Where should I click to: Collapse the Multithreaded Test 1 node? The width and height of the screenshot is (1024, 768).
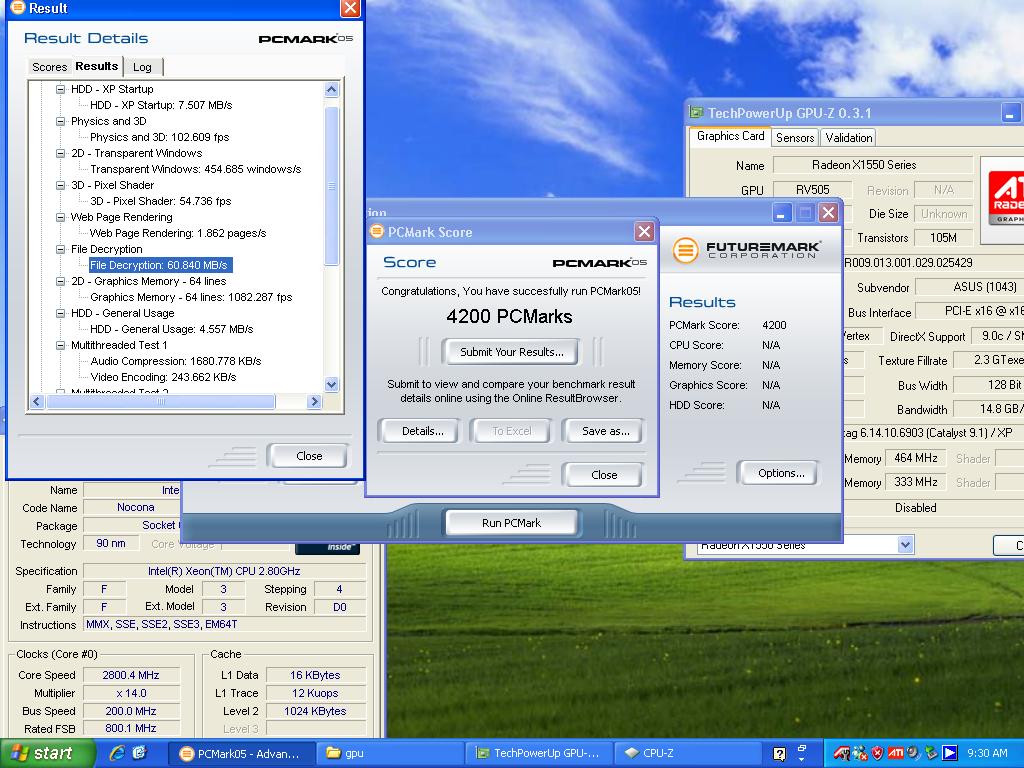(x=60, y=345)
